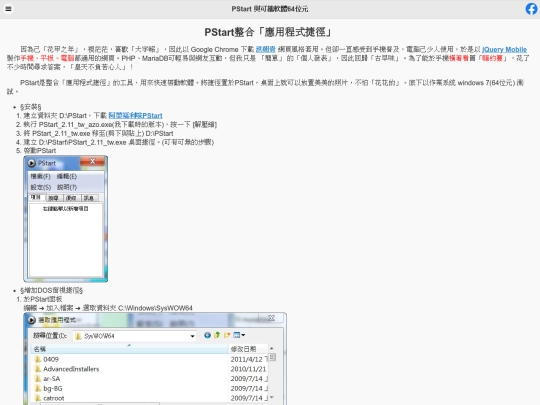Click the PStart window title icon
540x405 pixels.
pos(32,163)
